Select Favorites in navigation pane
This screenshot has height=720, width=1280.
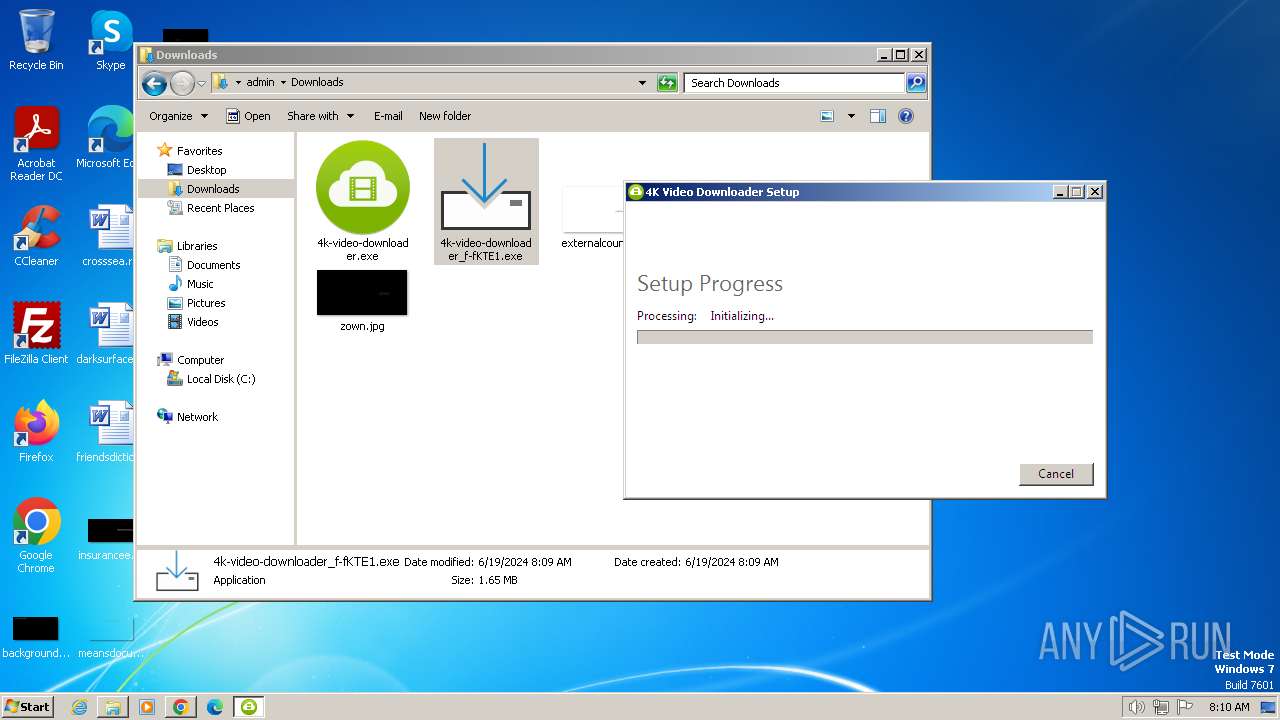(199, 151)
